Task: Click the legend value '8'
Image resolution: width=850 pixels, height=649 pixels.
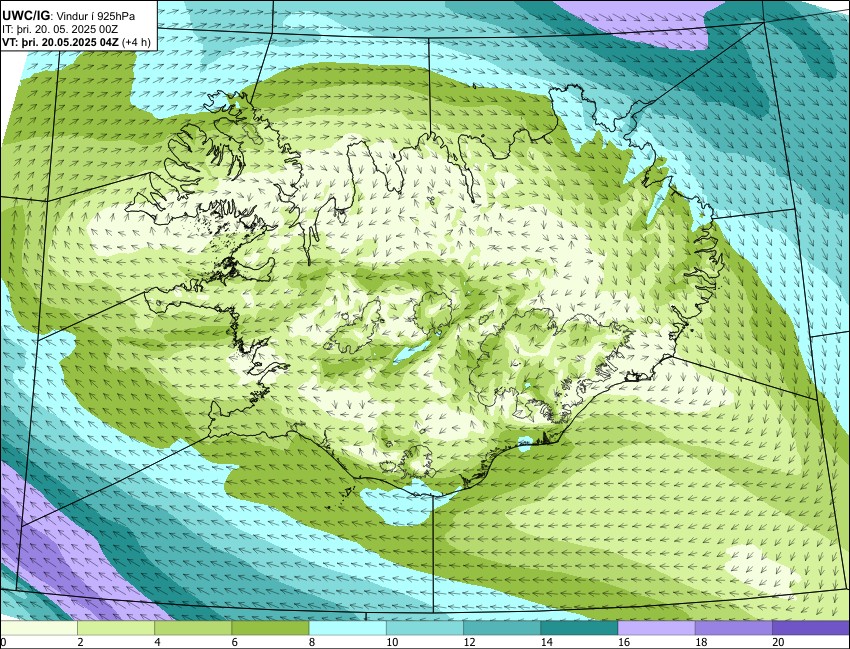Action: click(x=311, y=642)
